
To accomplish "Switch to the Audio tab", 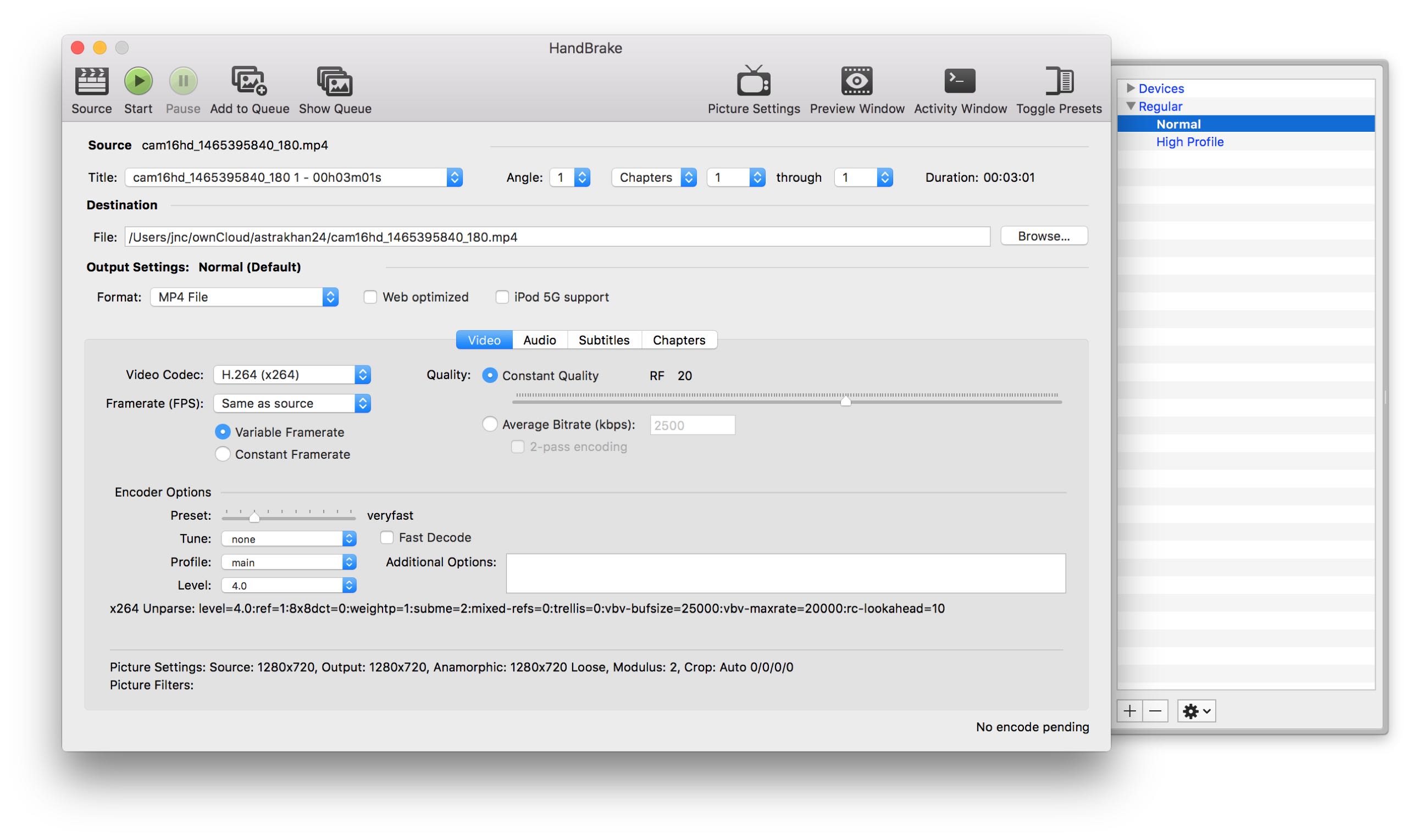I will coord(540,340).
